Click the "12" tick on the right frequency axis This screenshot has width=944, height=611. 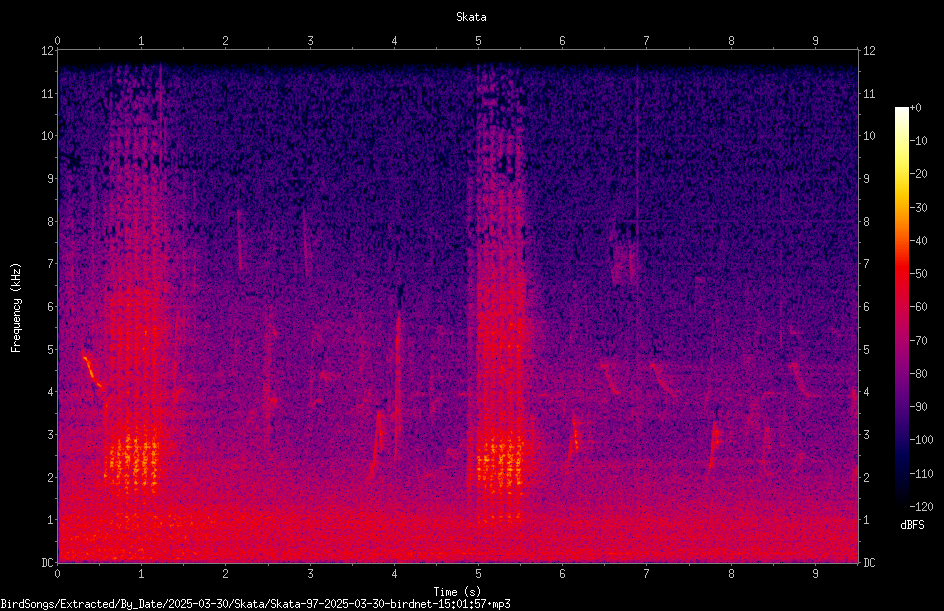pyautogui.click(x=869, y=51)
